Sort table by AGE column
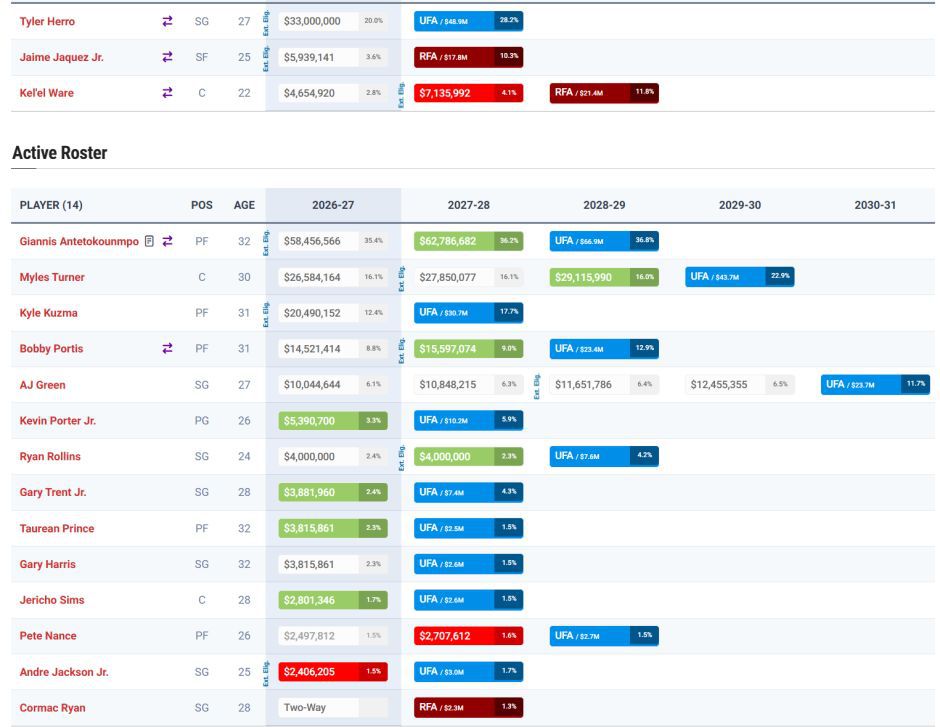 coord(244,205)
